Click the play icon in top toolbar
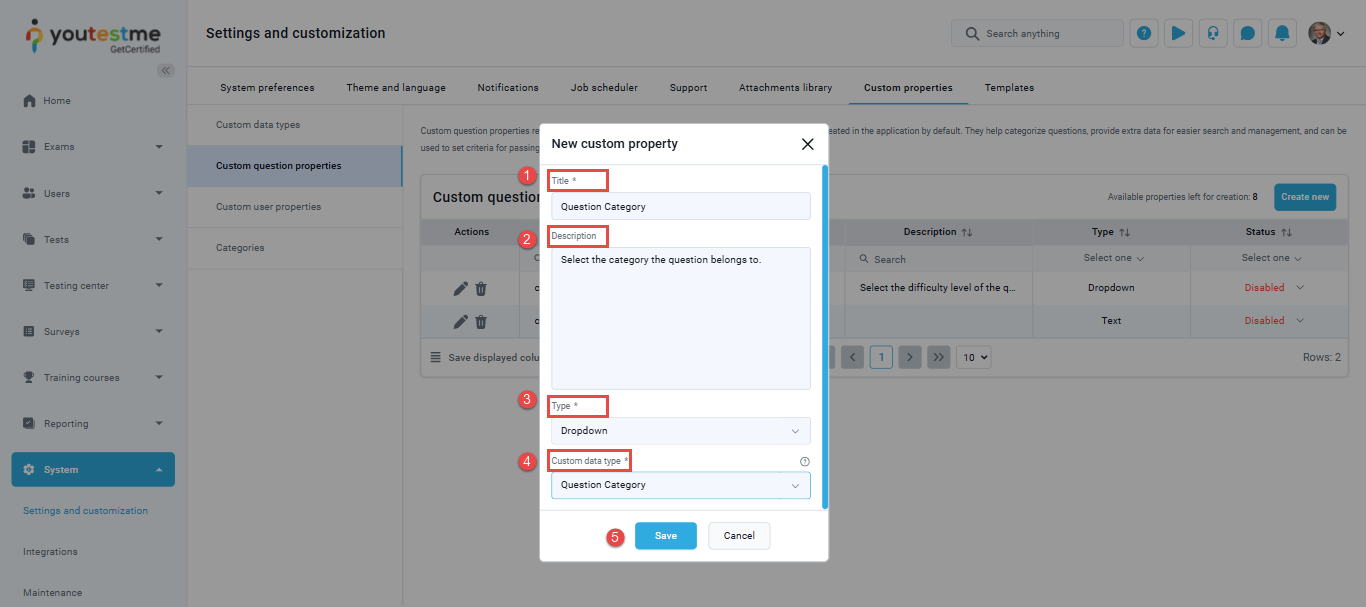The image size is (1366, 607). [x=1178, y=33]
